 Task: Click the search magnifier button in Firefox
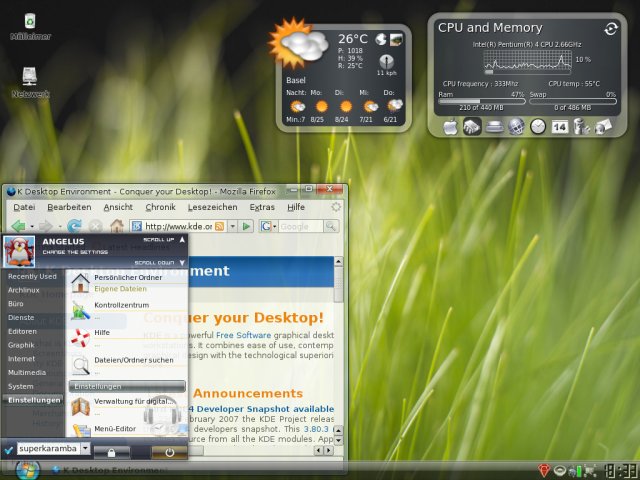(331, 226)
